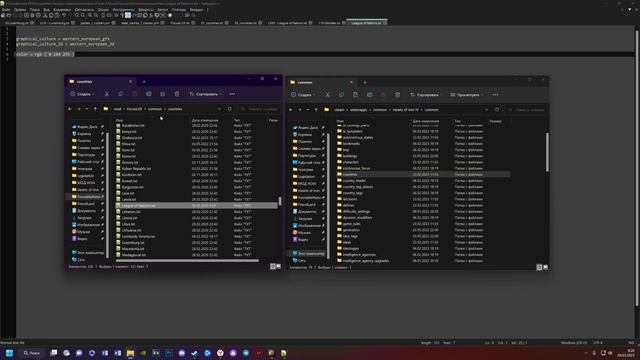Click the Delete trash icon in countries window
640x360 pixels.
[x=177, y=94]
